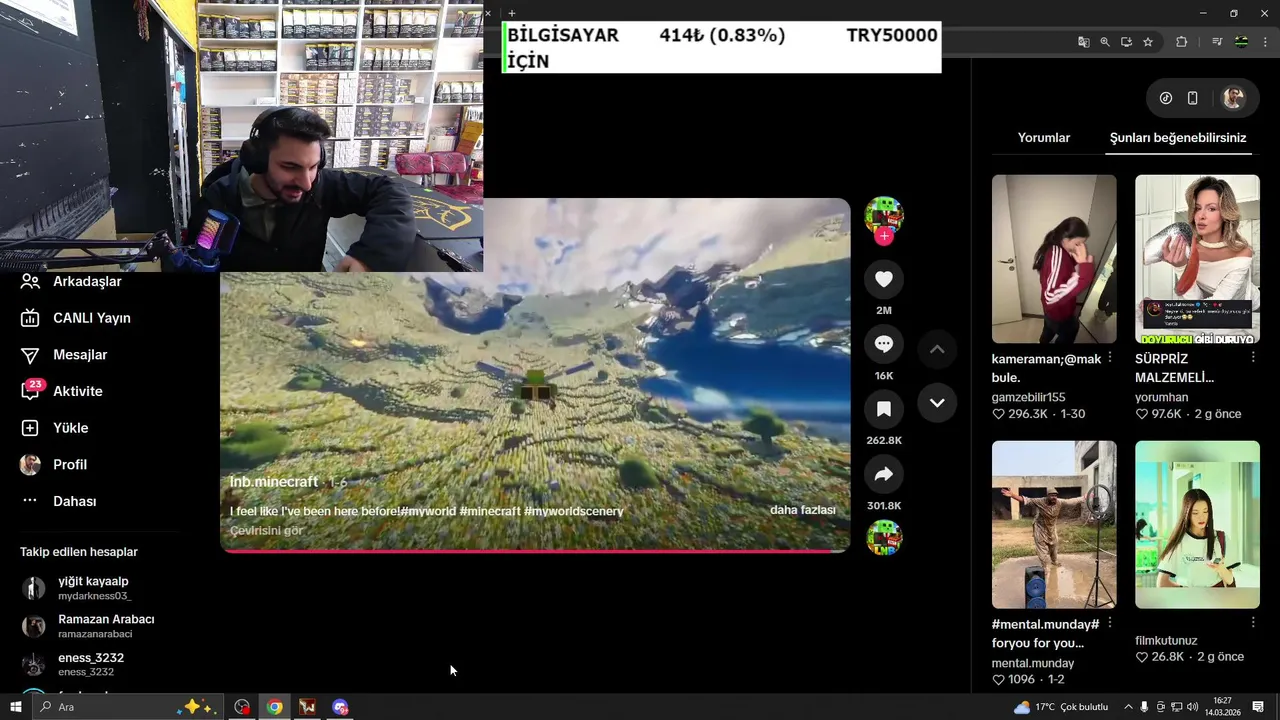This screenshot has width=1280, height=720.
Task: Open the gamzebilir155 kameraman video thumbnail
Action: [1054, 259]
